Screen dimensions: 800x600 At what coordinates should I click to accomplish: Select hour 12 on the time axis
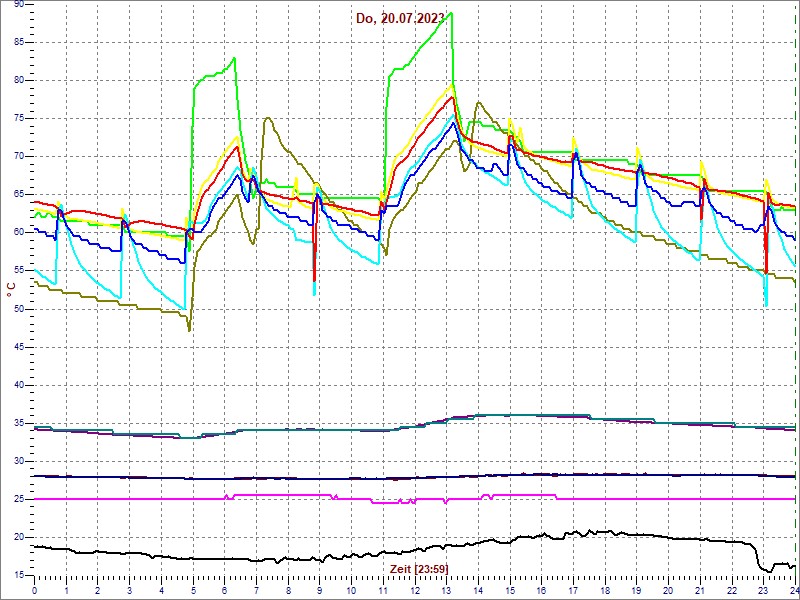click(415, 590)
